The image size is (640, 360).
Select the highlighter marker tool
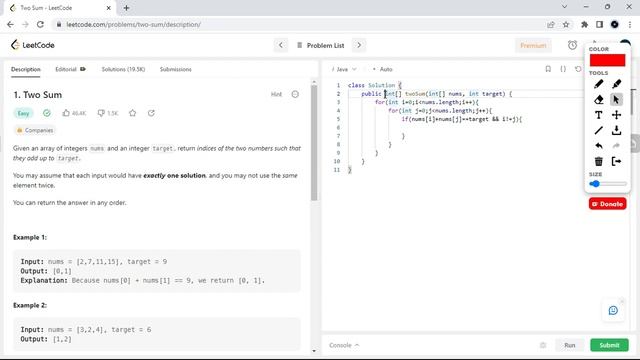[x=616, y=84]
